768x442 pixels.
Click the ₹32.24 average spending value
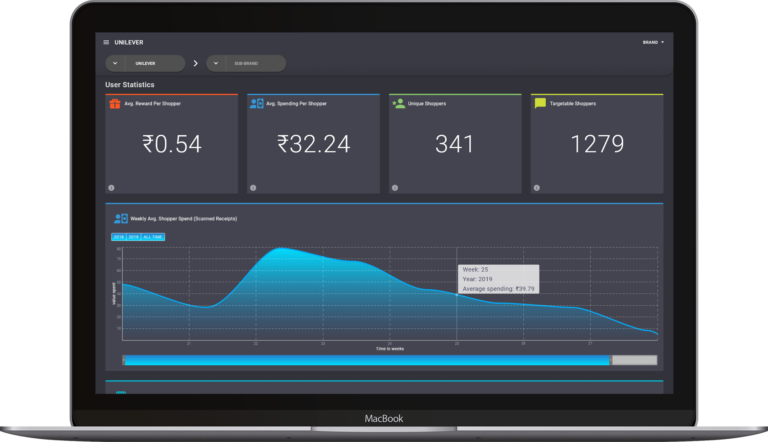313,144
